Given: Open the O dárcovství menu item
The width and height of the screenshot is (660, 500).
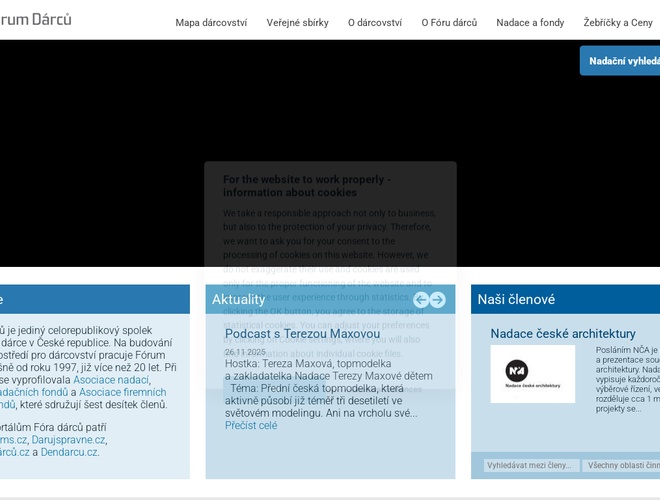Looking at the screenshot, I should click(375, 22).
